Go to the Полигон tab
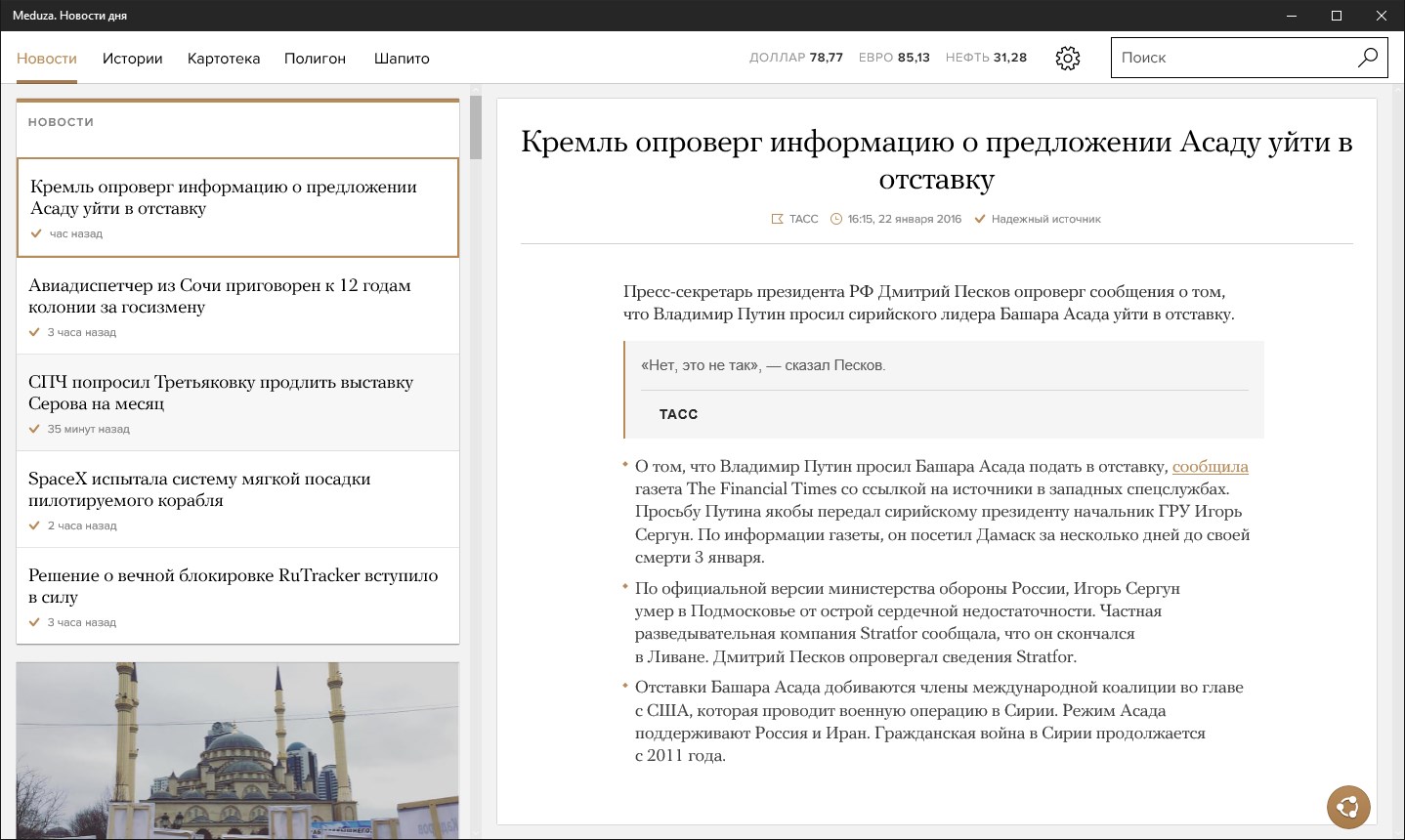Screen dimensions: 1405x840 (315, 59)
